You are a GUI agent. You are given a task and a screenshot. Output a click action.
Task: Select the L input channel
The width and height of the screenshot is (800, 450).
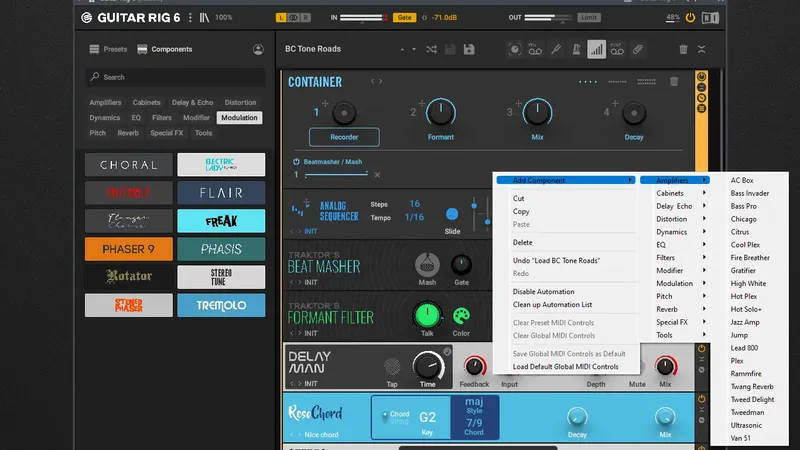[281, 17]
